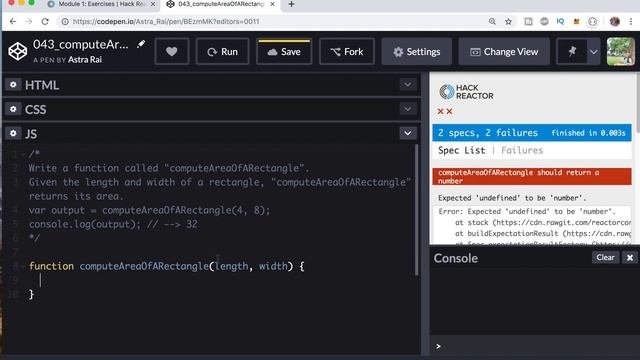Click the JS editor vertical scrollbar
Image resolution: width=640 pixels, height=360 pixels.
[x=416, y=210]
